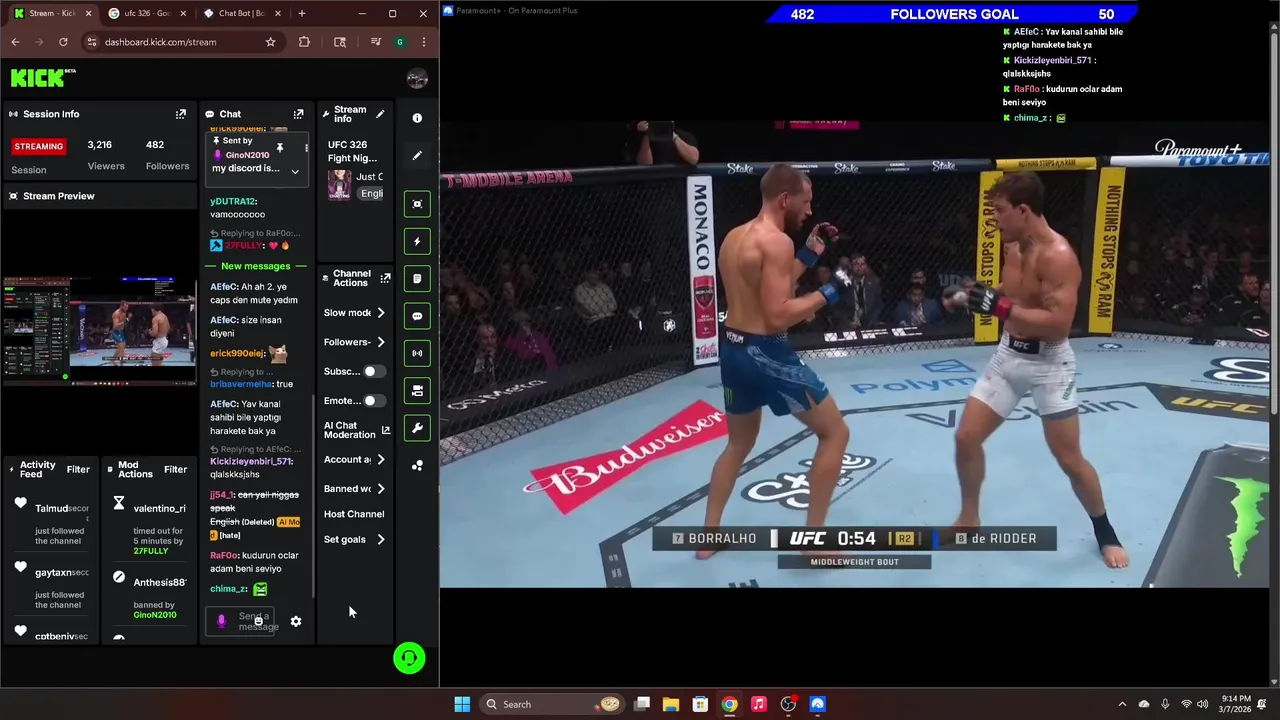1280x720 pixels.
Task: Click the camera sidebar icon
Action: pos(417,390)
